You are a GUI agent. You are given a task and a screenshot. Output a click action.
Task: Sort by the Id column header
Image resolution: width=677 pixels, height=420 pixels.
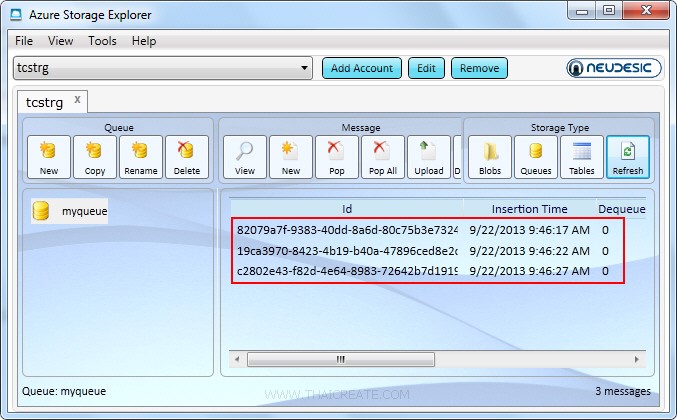coord(347,209)
